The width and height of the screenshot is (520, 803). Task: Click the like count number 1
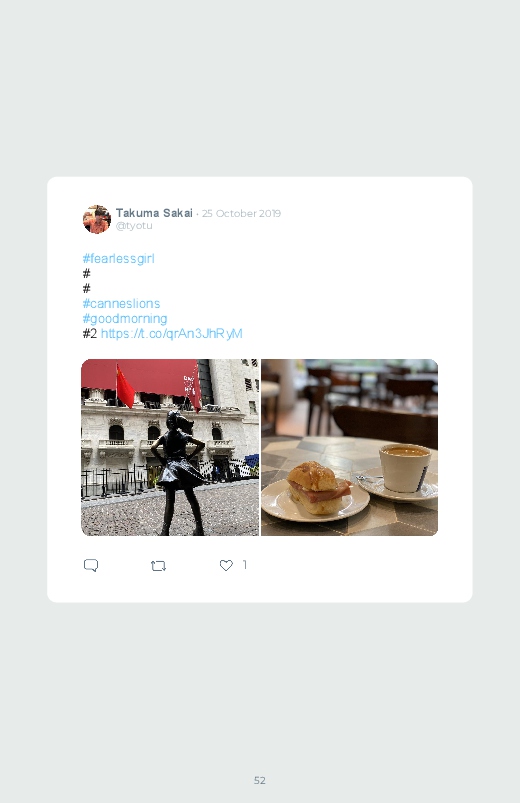[245, 564]
